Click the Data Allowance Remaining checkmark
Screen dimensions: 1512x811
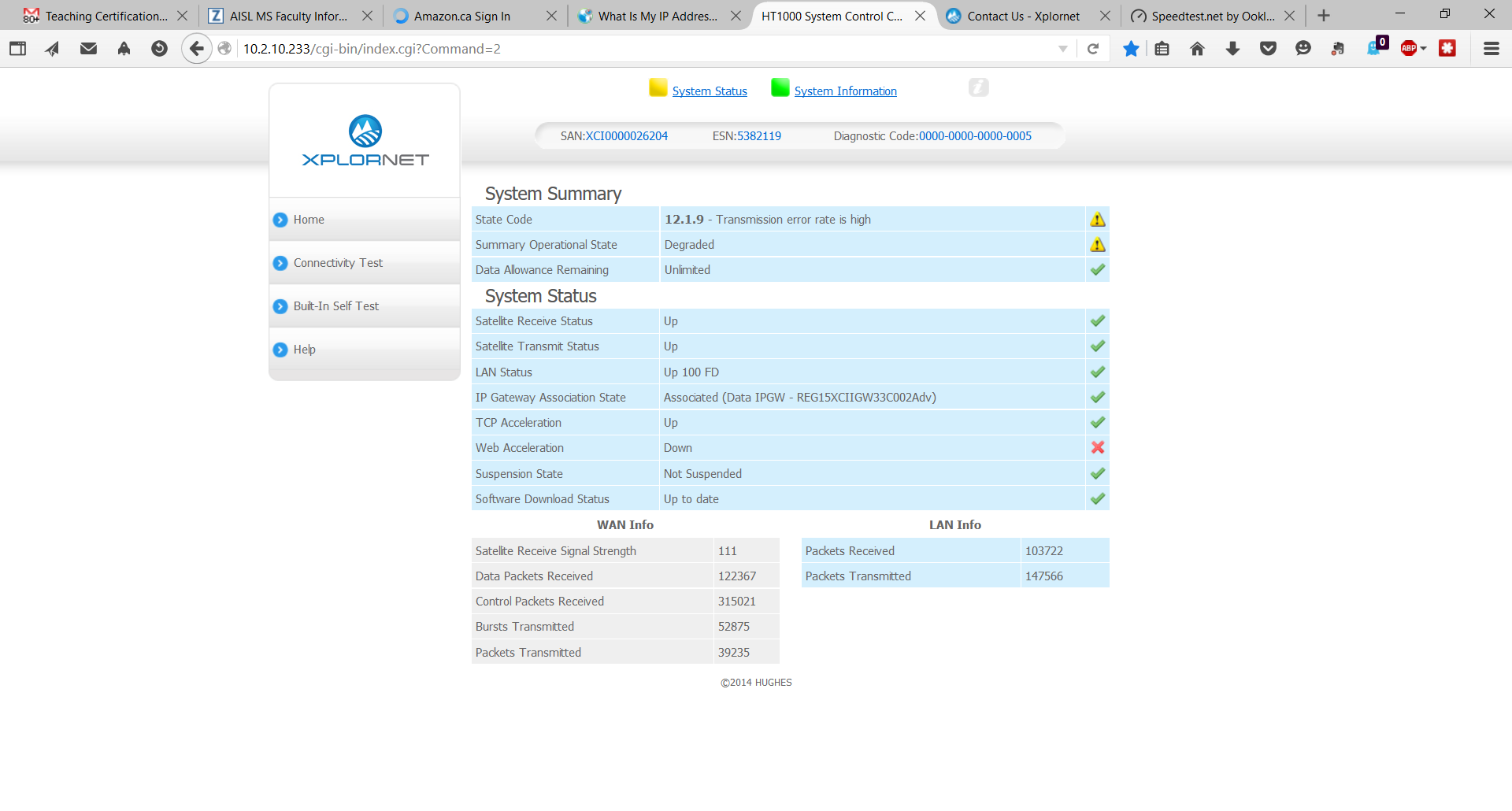[1098, 270]
